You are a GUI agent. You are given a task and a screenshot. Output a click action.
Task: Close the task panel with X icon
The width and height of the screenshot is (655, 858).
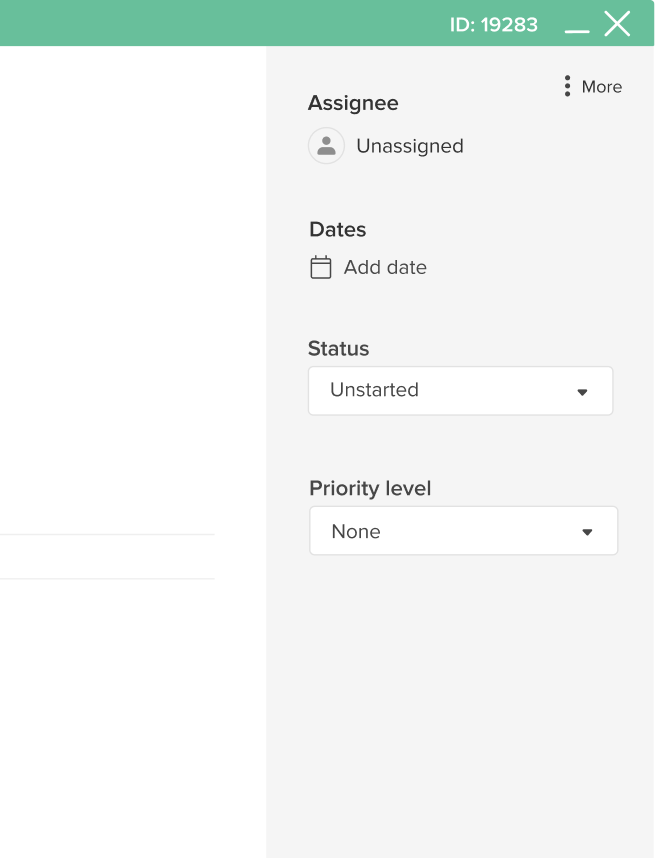(x=617, y=24)
